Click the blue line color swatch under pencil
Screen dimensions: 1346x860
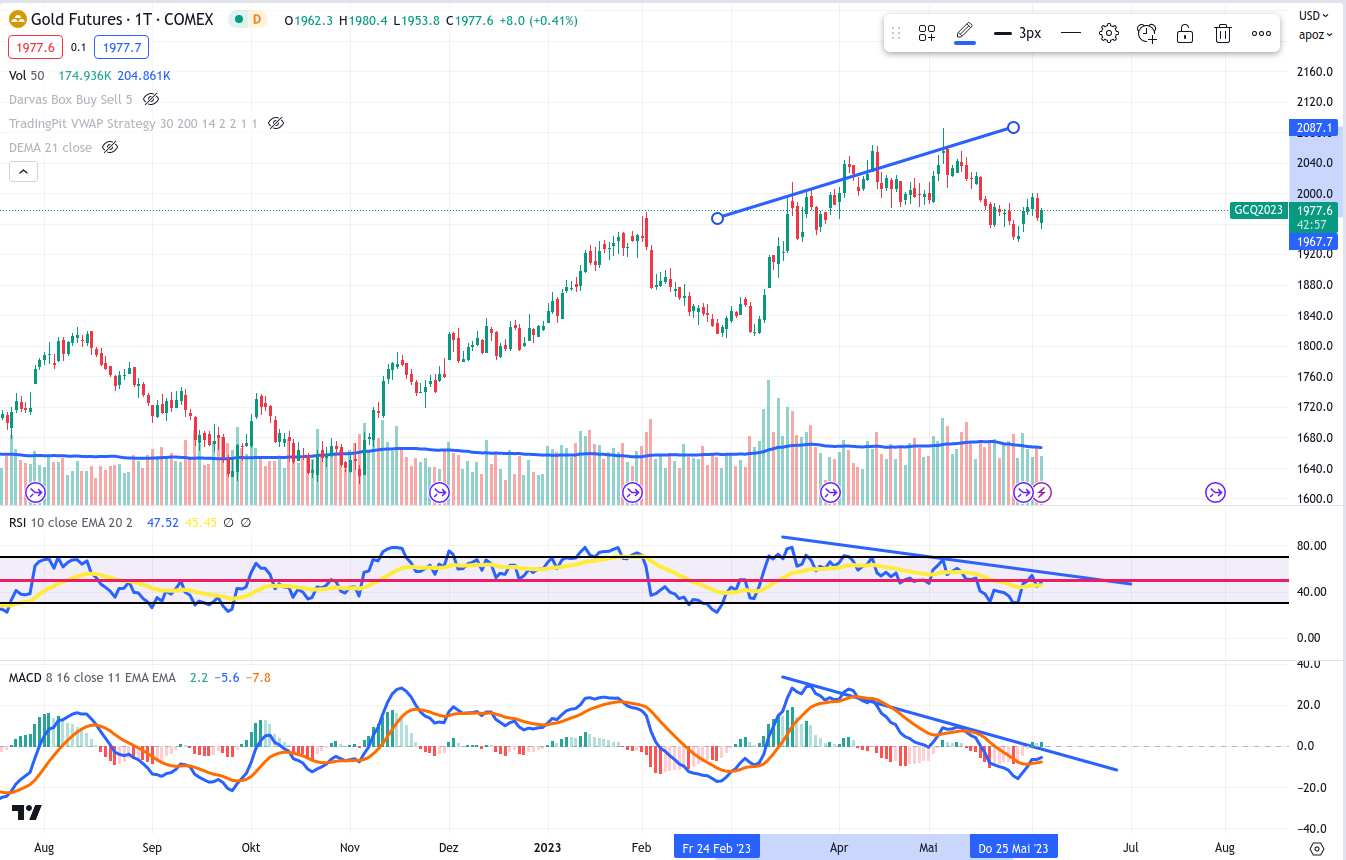pyautogui.click(x=964, y=44)
